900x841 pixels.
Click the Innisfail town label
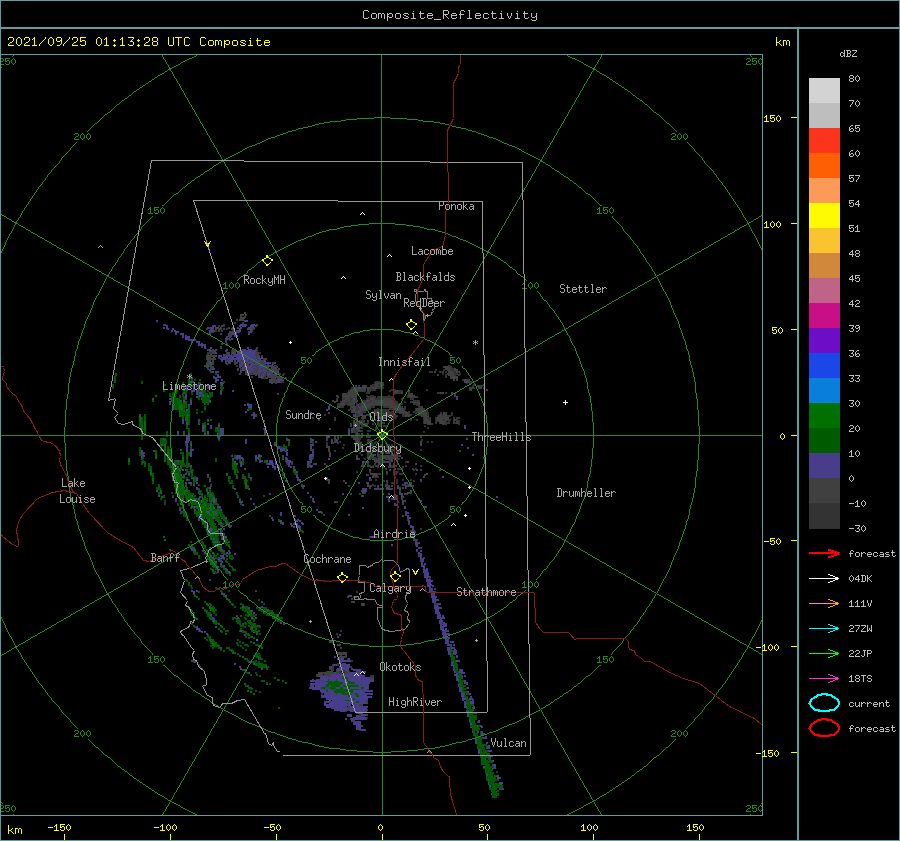coord(405,362)
